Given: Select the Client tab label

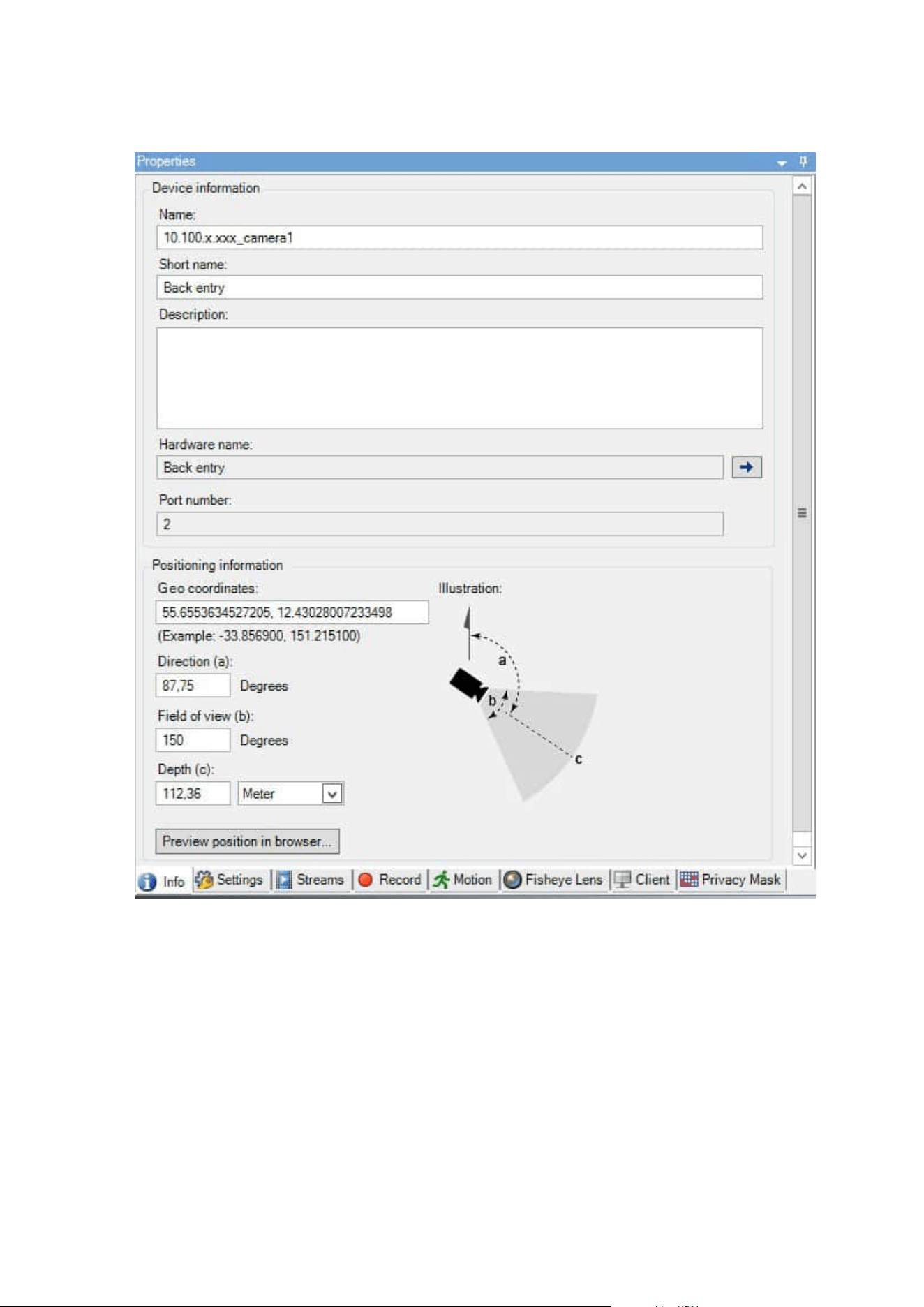Looking at the screenshot, I should [x=653, y=880].
